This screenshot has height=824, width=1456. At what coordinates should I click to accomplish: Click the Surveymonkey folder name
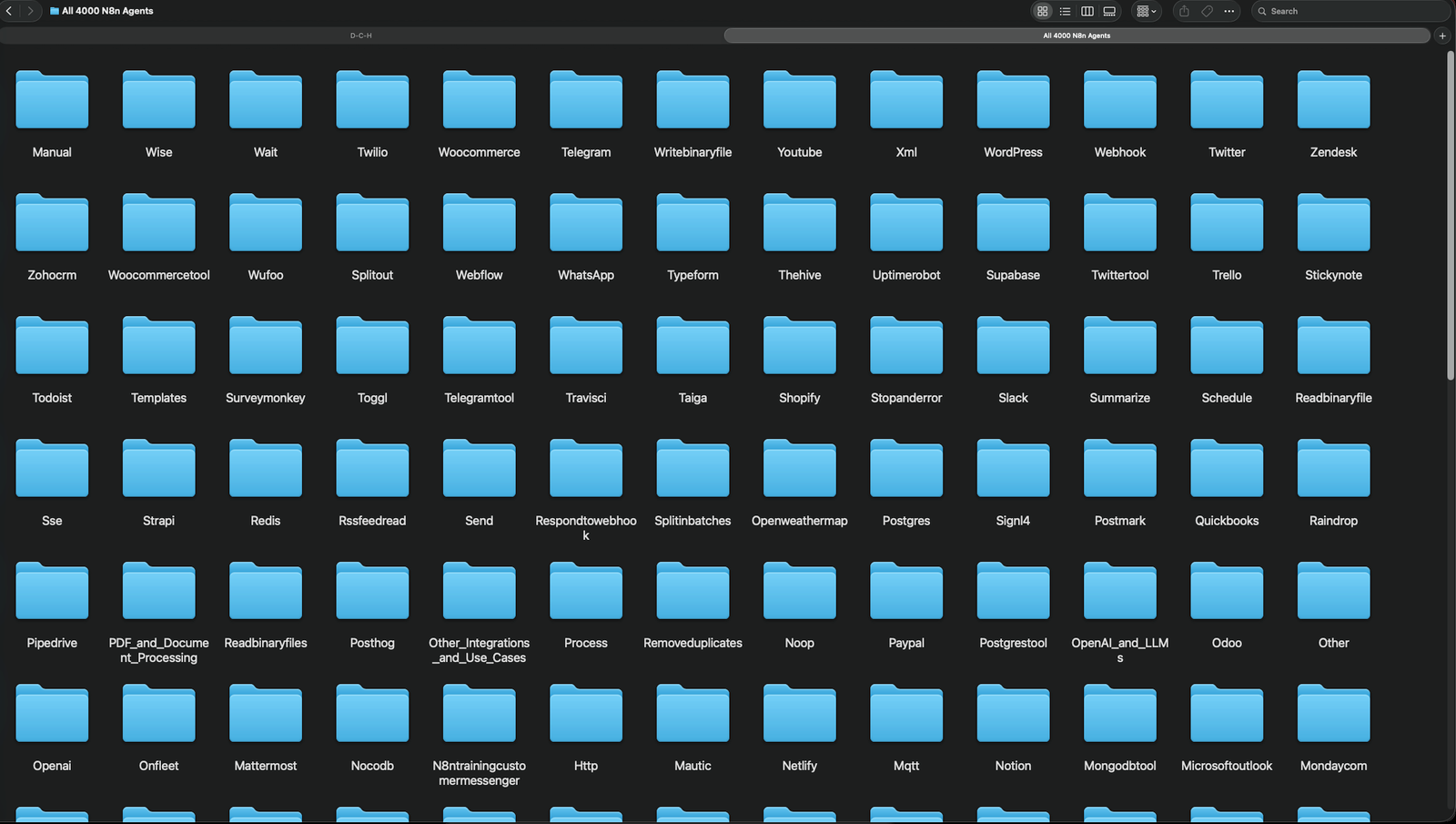click(266, 398)
